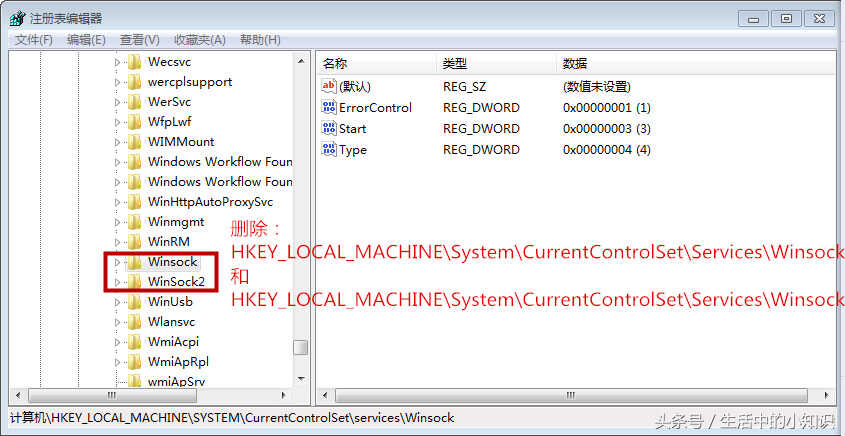Click the (数值未设置) data cell
The height and width of the screenshot is (436, 845).
[x=597, y=86]
